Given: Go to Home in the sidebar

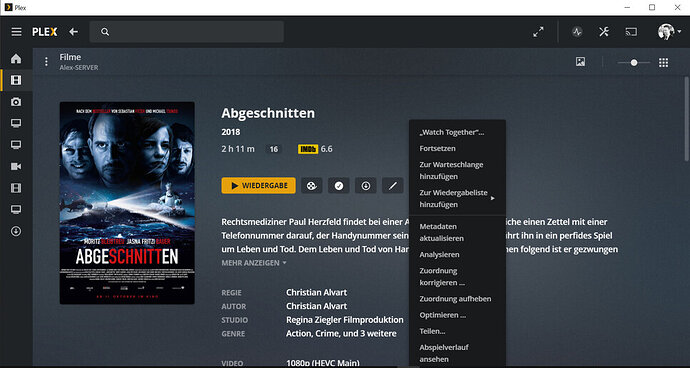Looking at the screenshot, I should (16, 59).
